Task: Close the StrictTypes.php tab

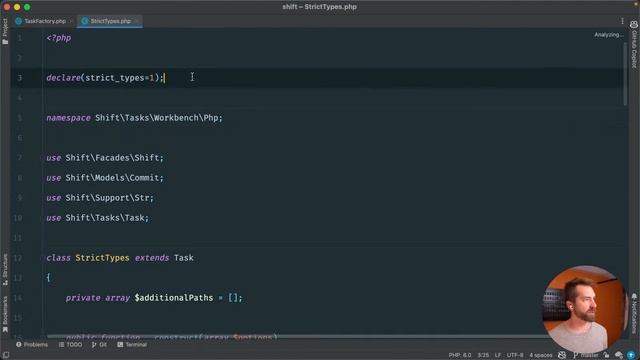Action: 136,21
